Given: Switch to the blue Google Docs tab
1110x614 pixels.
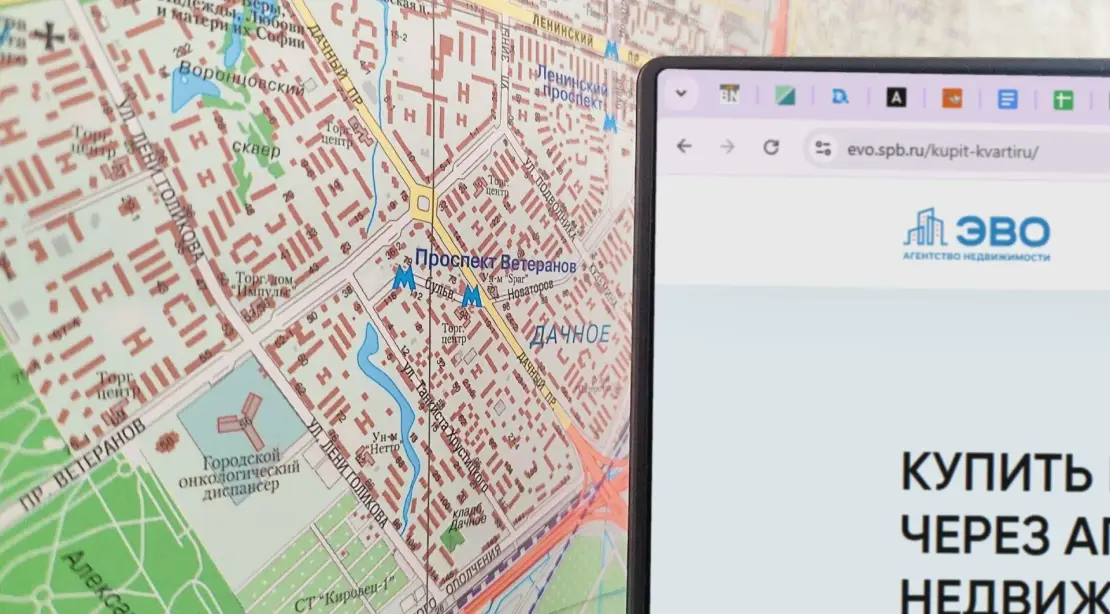Looking at the screenshot, I should tap(1007, 99).
